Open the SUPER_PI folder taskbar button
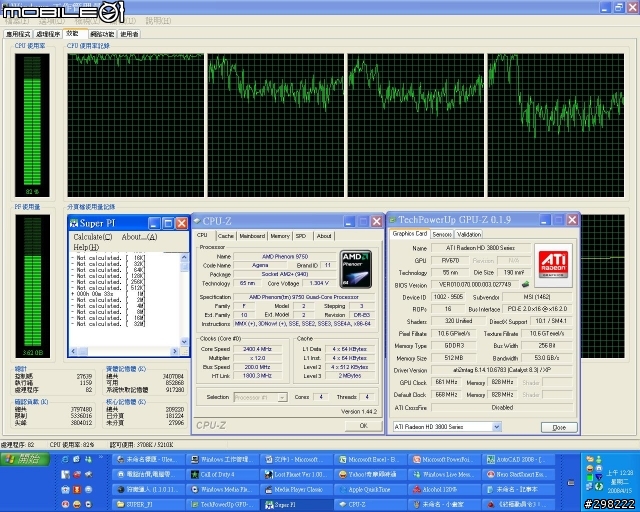Image resolution: width=640 pixels, height=512 pixels. (147, 504)
